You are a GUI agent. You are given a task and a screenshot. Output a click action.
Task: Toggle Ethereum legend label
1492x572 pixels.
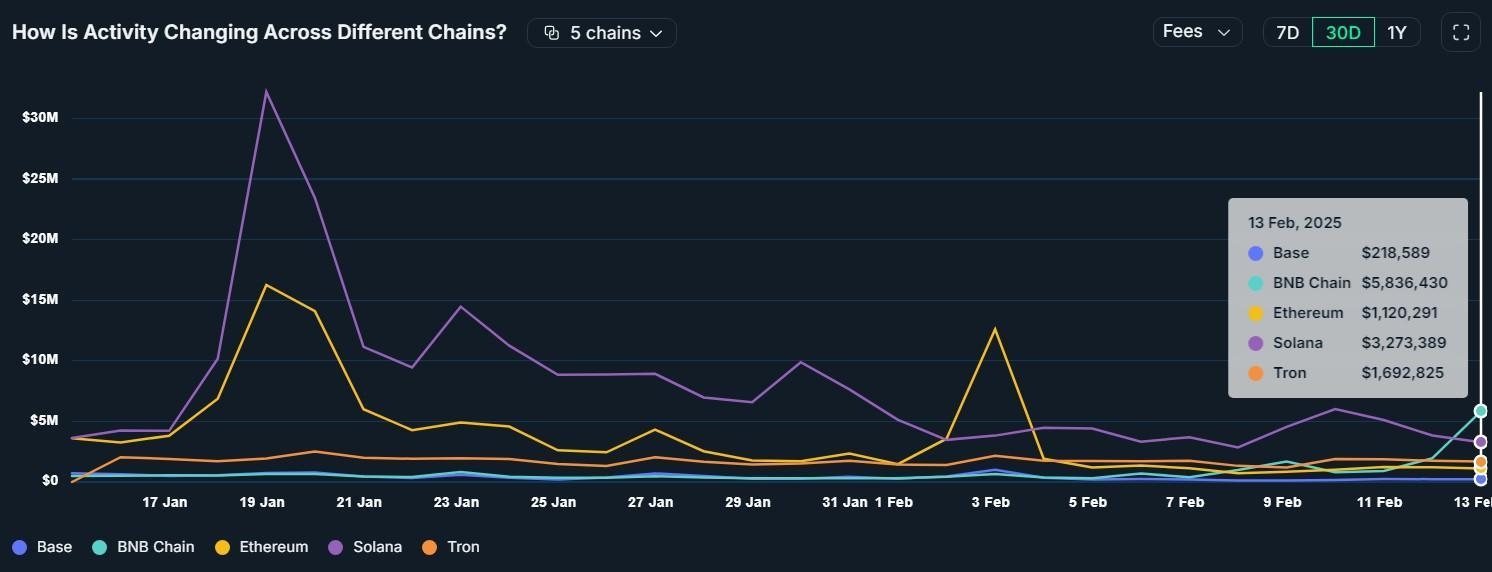tap(274, 547)
